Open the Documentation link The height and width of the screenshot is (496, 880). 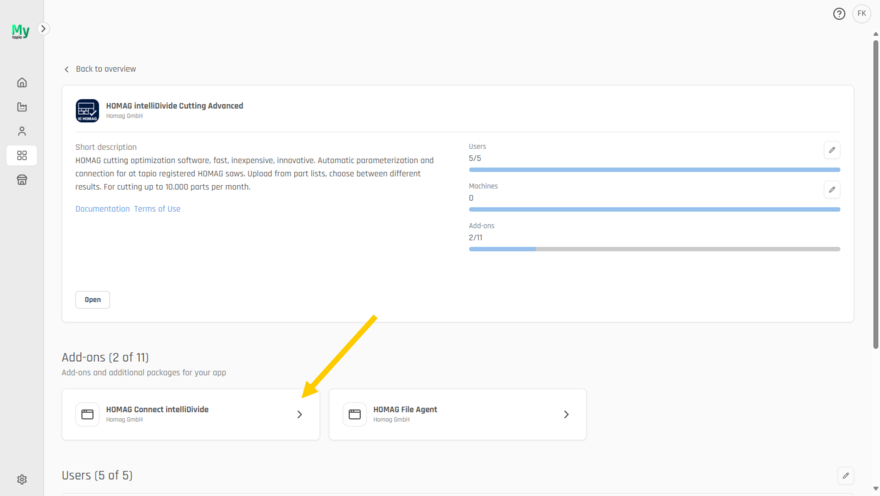(102, 209)
